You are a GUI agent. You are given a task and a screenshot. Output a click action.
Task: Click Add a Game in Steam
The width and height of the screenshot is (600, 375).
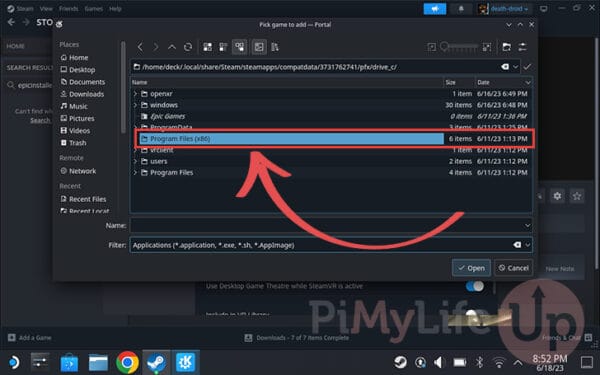point(30,338)
